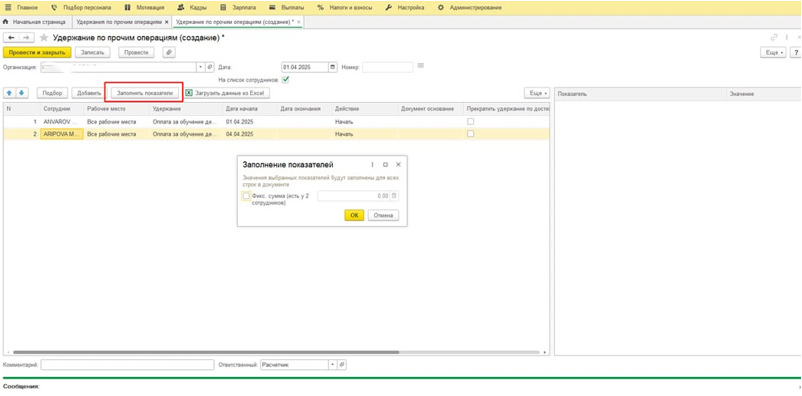
Task: Add document to favorites star
Action: [x=44, y=38]
